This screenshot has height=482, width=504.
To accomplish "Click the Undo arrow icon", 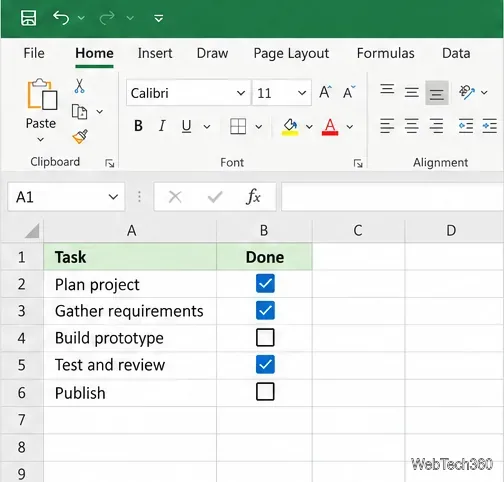I will coord(61,18).
